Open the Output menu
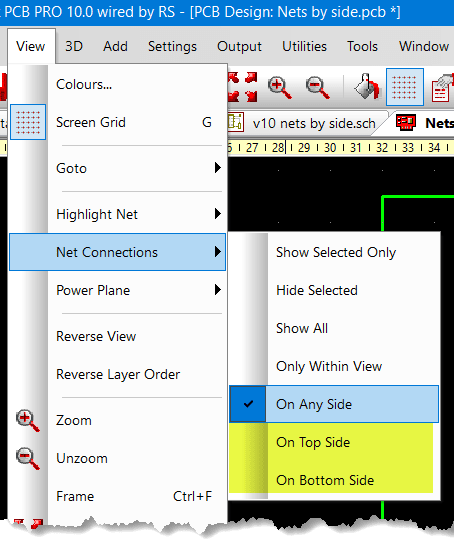The width and height of the screenshot is (454, 543). click(x=239, y=46)
